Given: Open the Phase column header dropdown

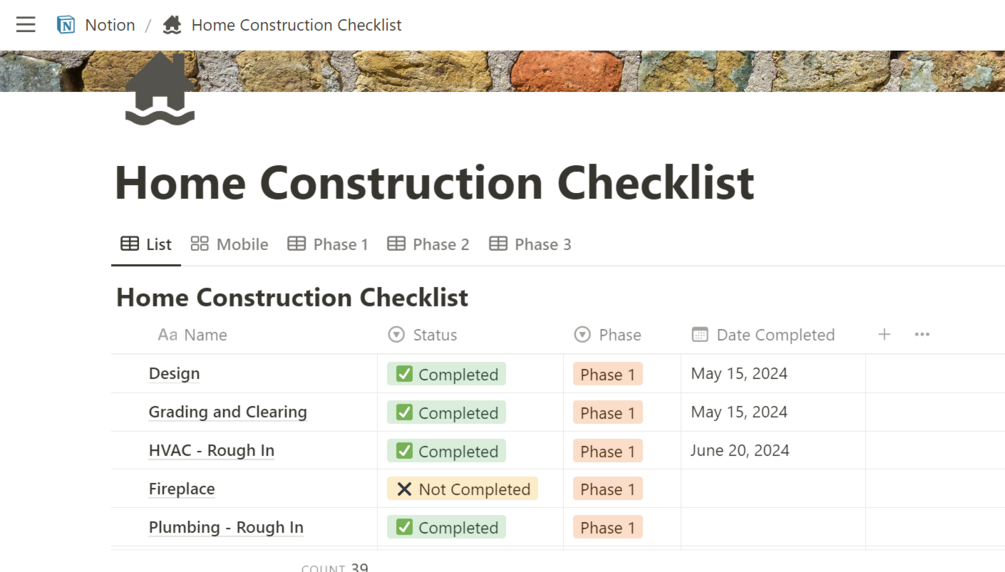Looking at the screenshot, I should tap(608, 335).
